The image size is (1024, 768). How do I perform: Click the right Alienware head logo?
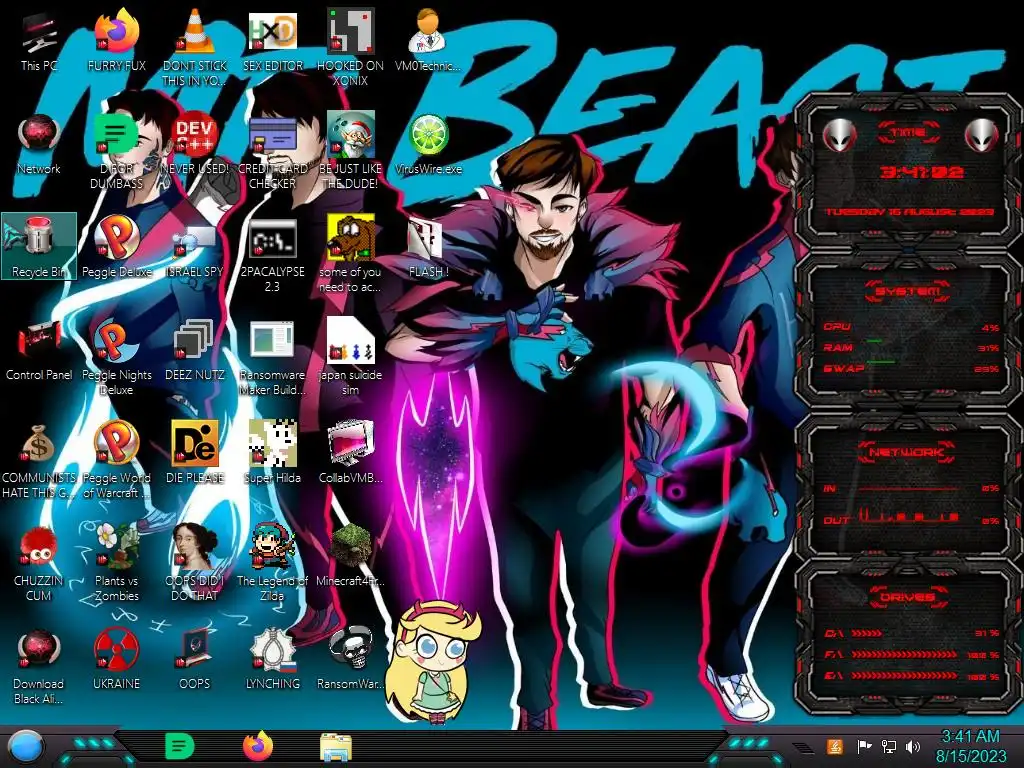(x=982, y=135)
